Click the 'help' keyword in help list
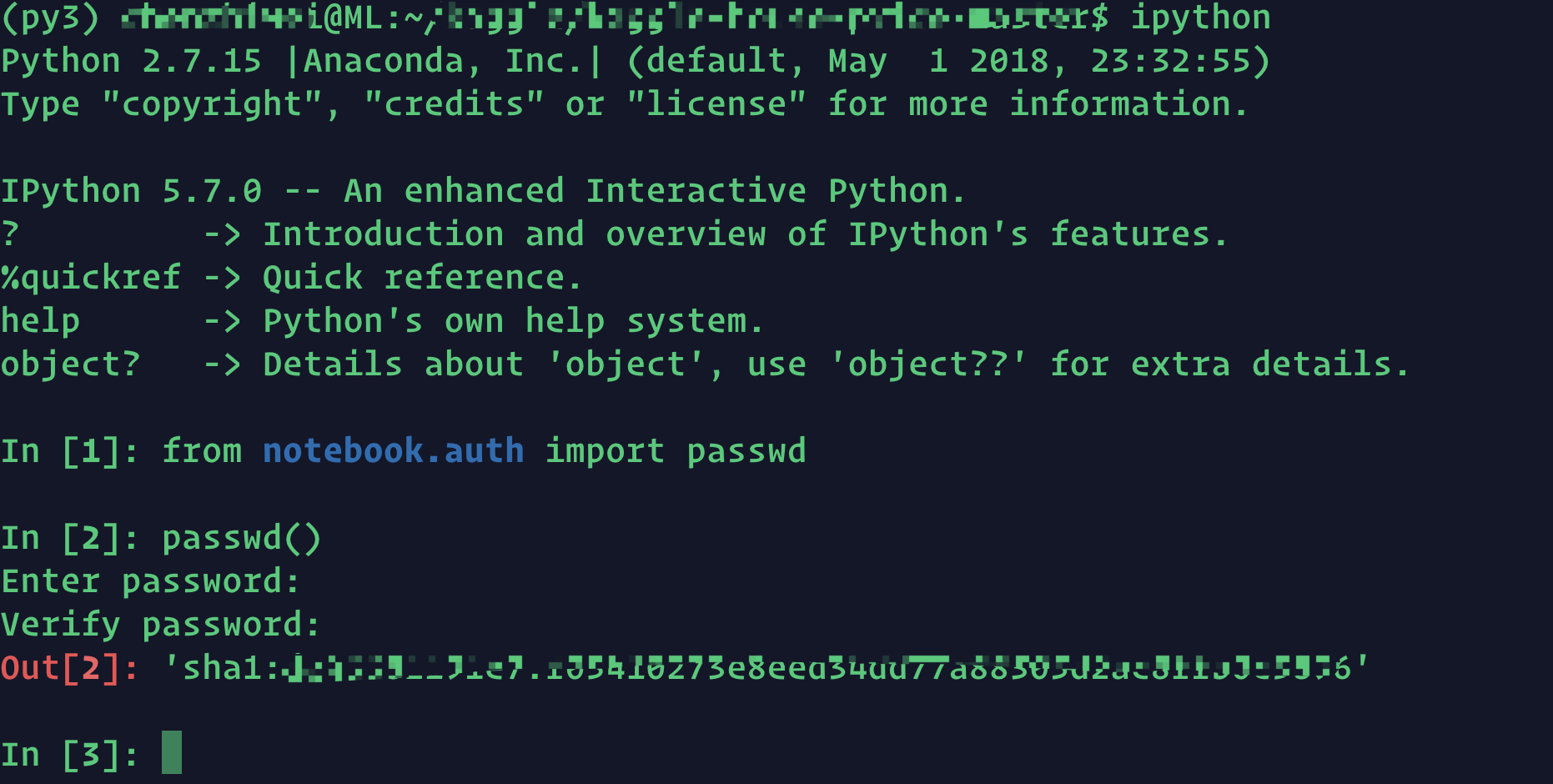Image resolution: width=1553 pixels, height=784 pixels. coord(41,321)
